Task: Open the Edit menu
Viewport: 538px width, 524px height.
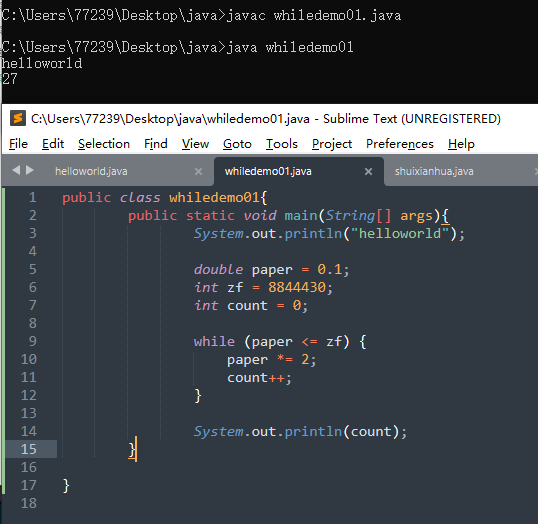Action: (53, 144)
